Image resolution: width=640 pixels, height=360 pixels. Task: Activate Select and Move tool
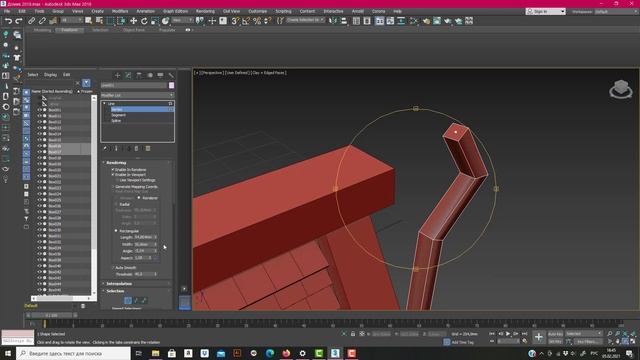tap(133, 21)
